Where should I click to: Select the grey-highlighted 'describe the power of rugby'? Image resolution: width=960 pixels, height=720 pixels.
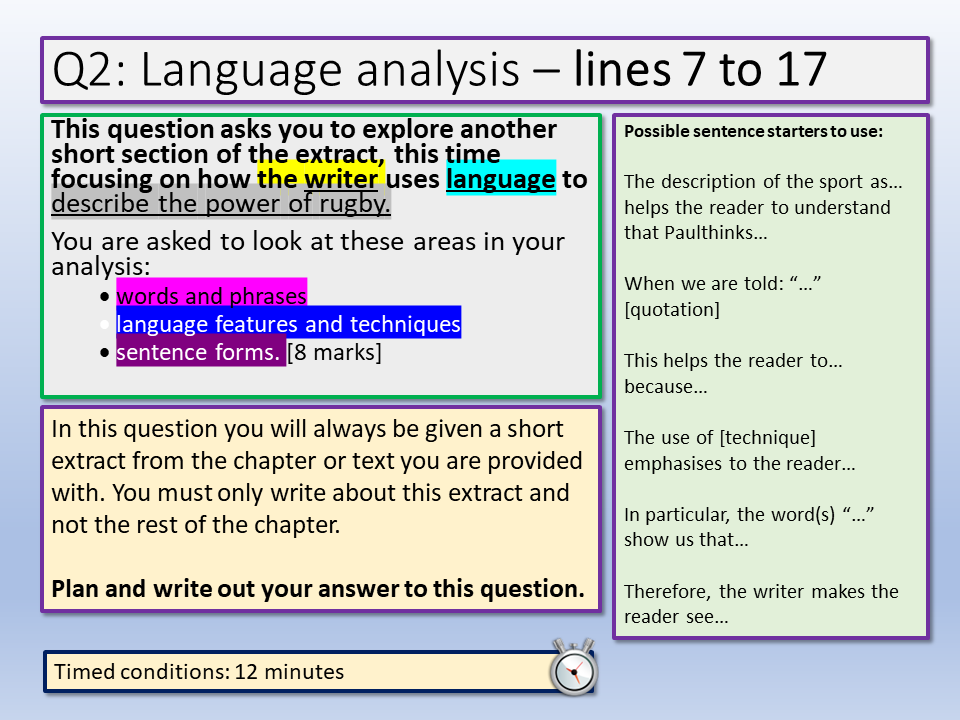(221, 203)
